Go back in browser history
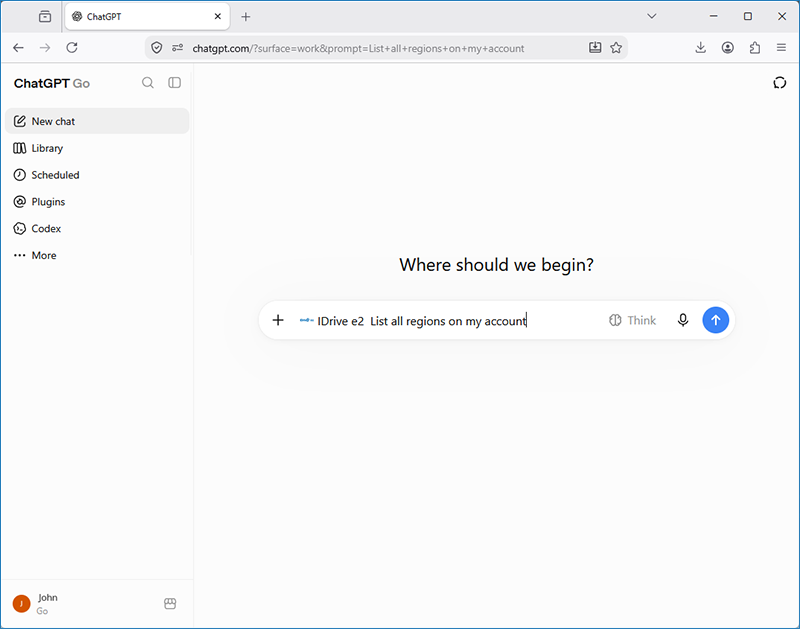Viewport: 800px width, 629px height. pyautogui.click(x=18, y=48)
